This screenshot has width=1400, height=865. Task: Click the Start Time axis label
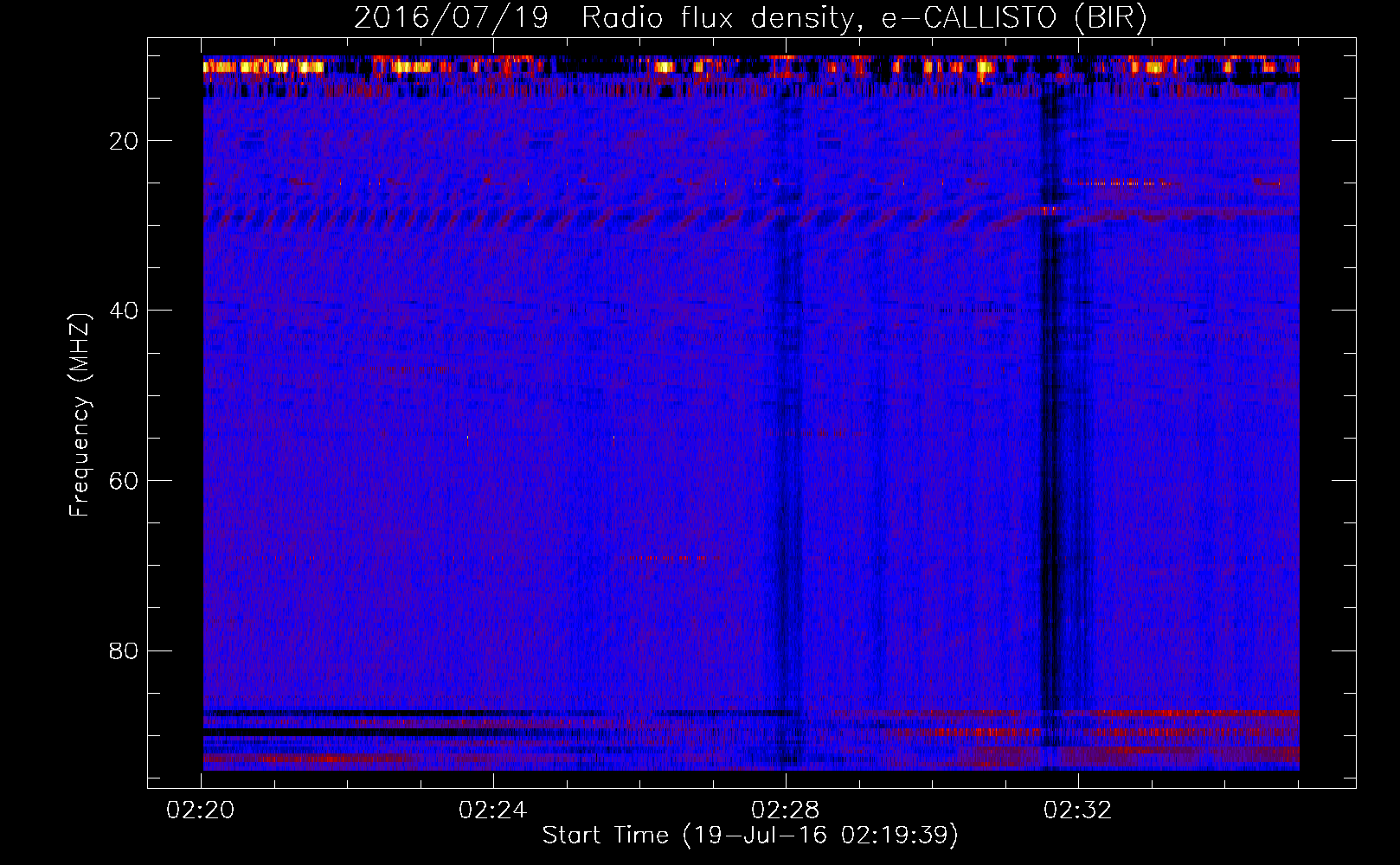coord(750,836)
